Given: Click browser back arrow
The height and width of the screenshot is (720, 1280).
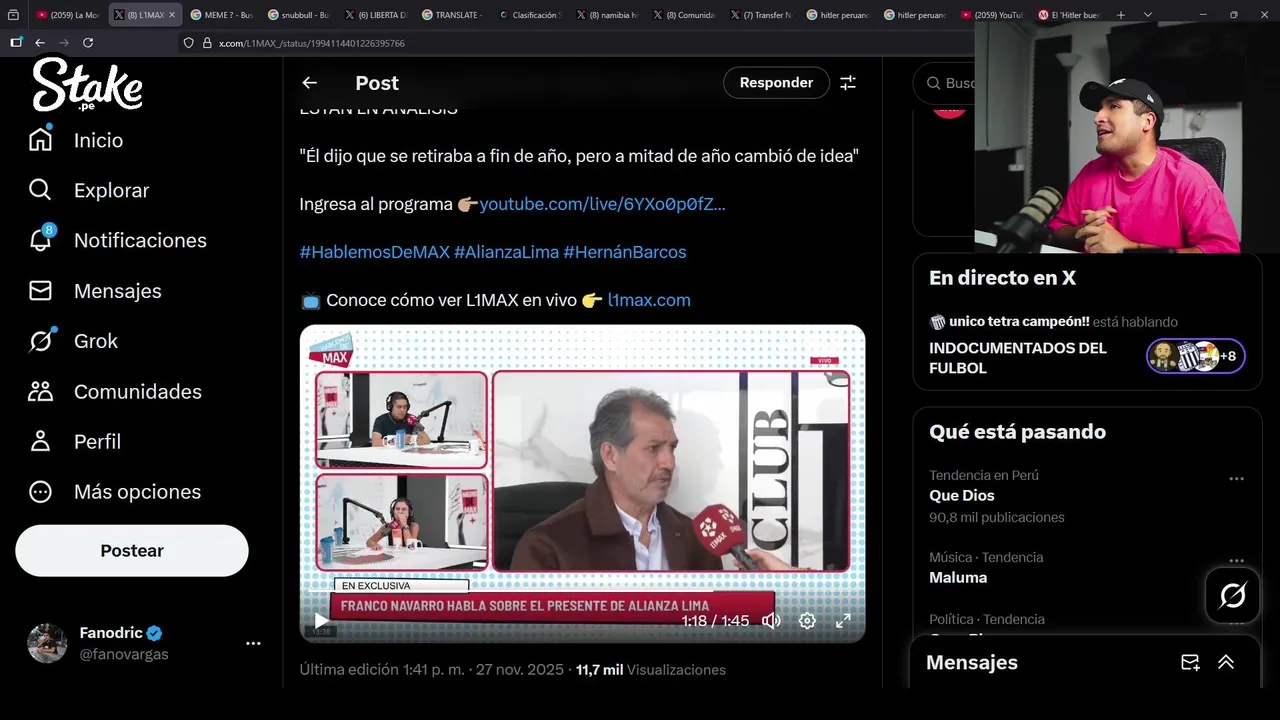Looking at the screenshot, I should click(x=40, y=43).
